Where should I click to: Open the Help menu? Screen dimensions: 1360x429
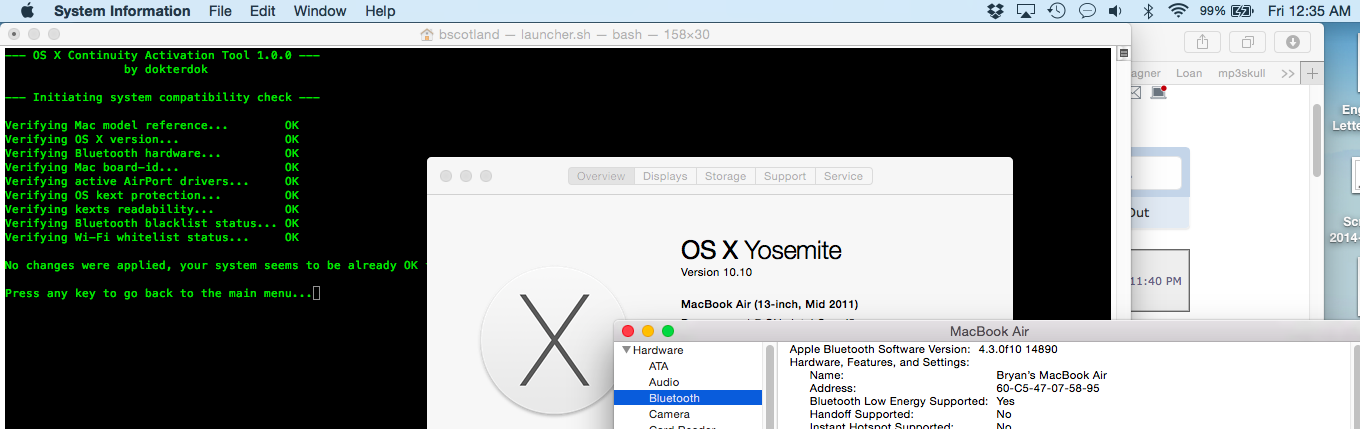380,11
